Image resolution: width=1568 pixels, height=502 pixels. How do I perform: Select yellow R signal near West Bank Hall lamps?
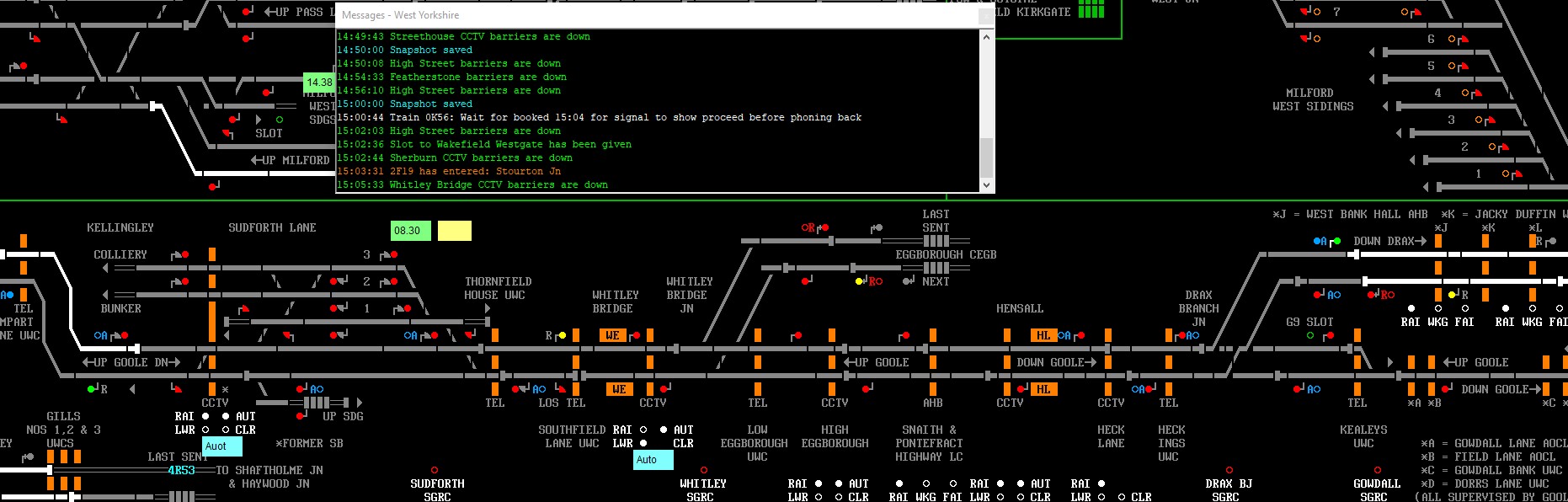[1453, 295]
